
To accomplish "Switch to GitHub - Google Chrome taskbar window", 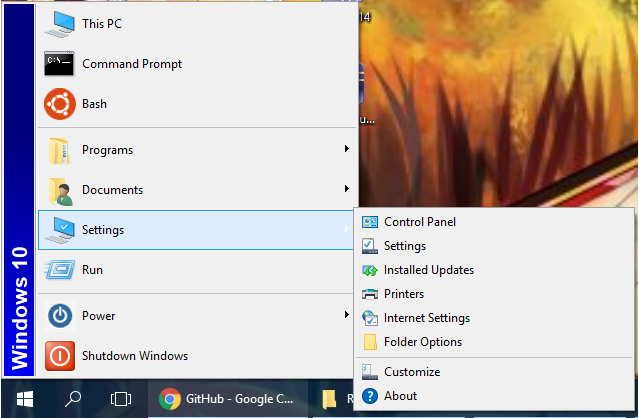I will 228,399.
